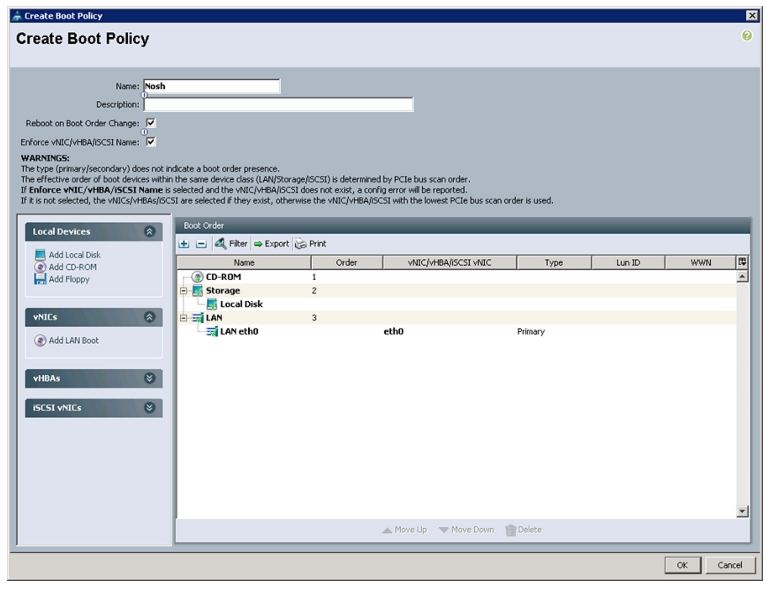The image size is (767, 610).
Task: Select the LAN eth0 icon in boot order
Action: (212, 332)
